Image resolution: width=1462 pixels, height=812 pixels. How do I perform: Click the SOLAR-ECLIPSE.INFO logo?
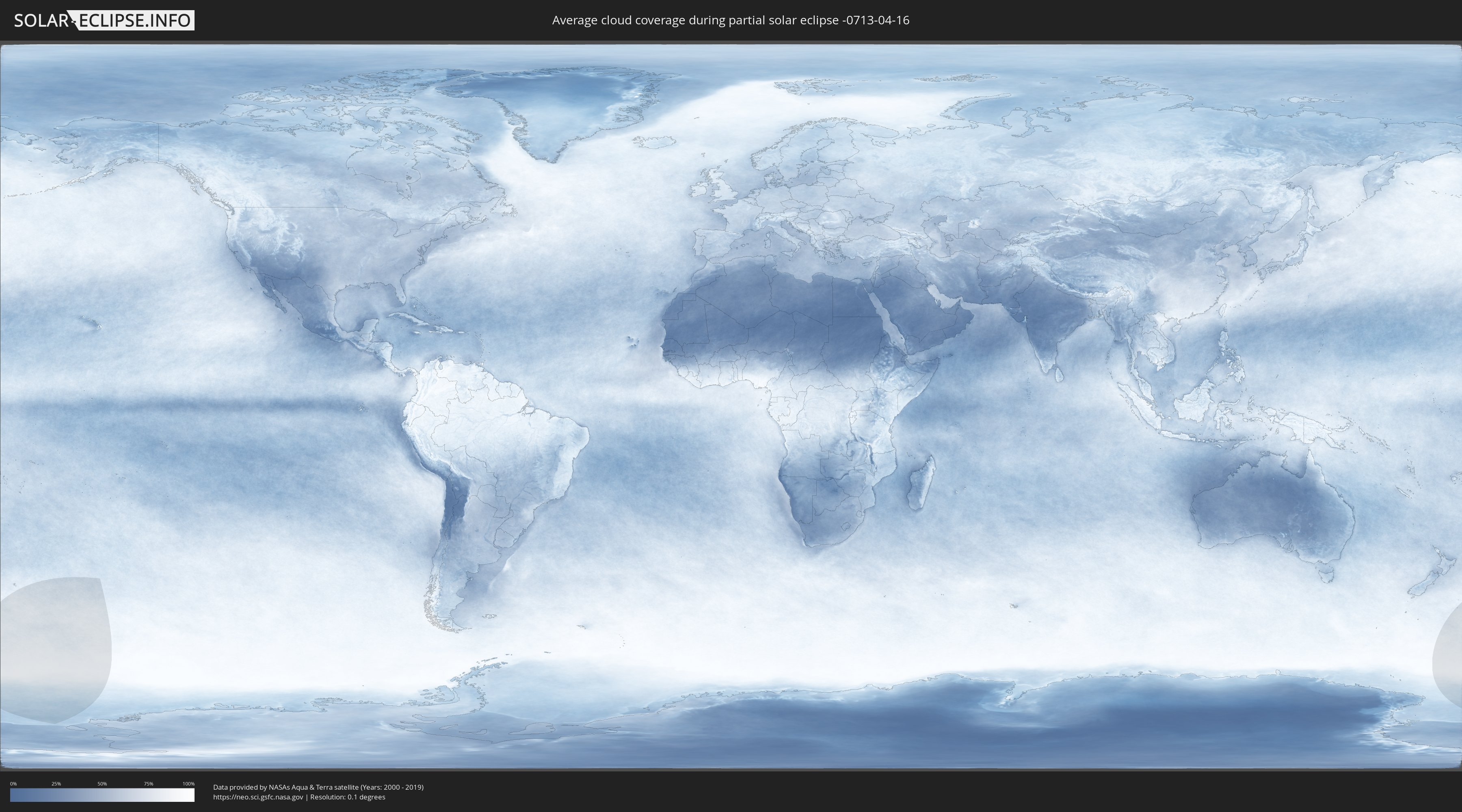[104, 20]
